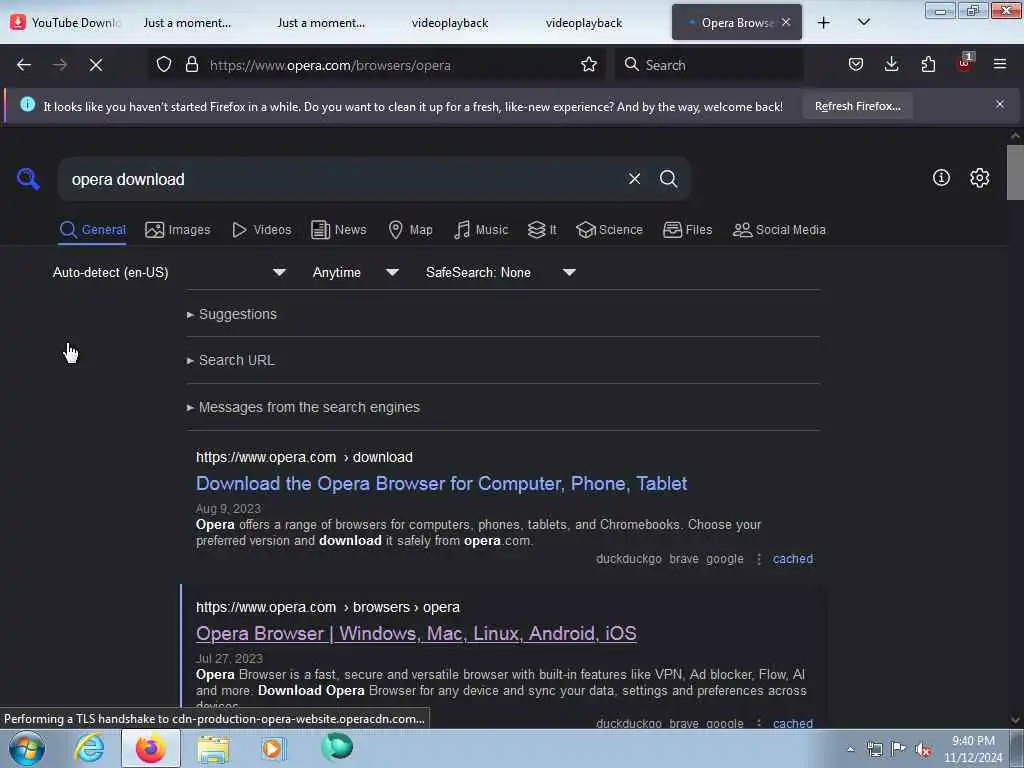1024x768 pixels.
Task: Open Windows Explorer folder on taskbar
Action: [x=213, y=748]
